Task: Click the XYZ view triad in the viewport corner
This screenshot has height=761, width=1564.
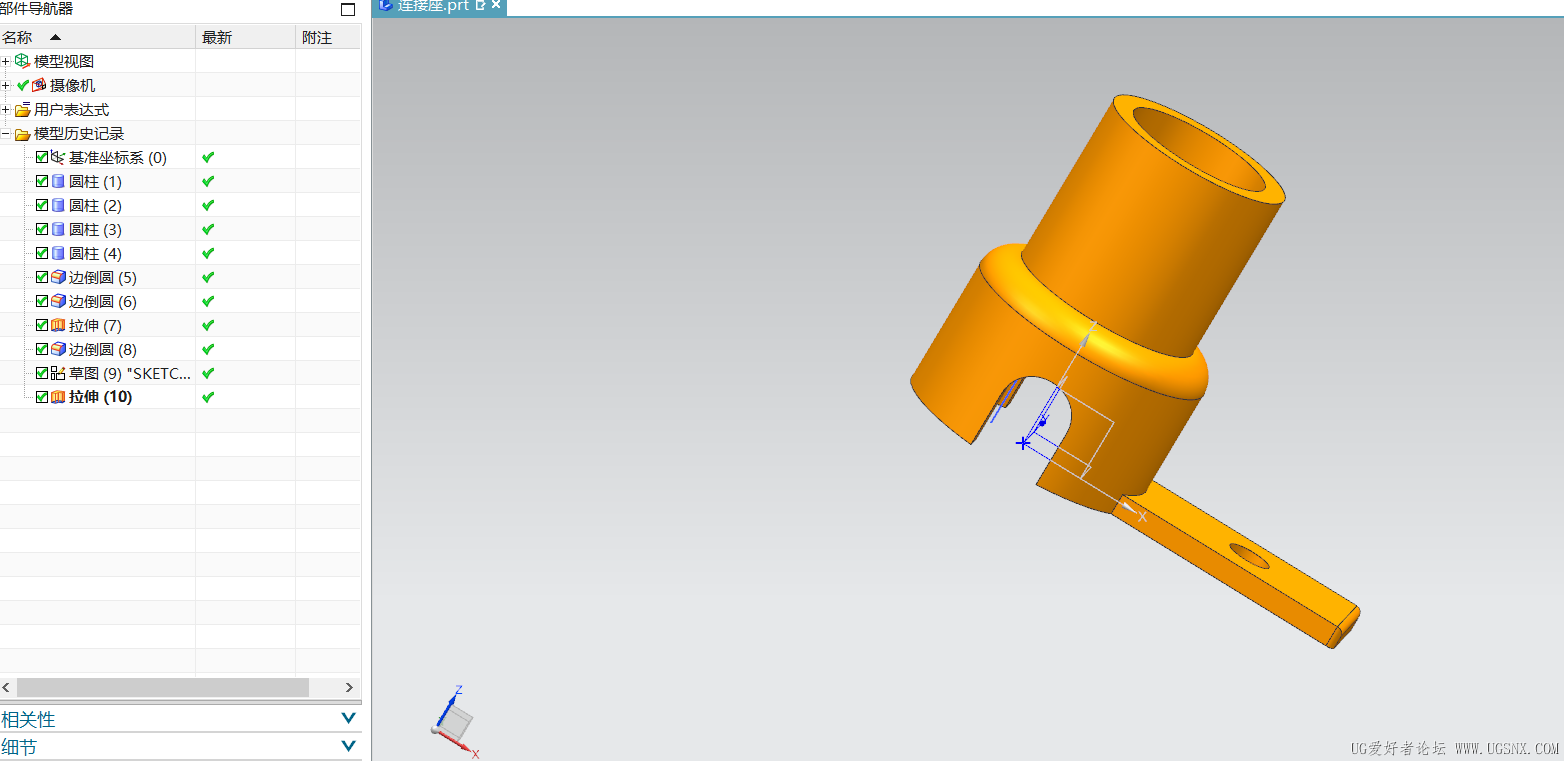Action: [x=456, y=721]
